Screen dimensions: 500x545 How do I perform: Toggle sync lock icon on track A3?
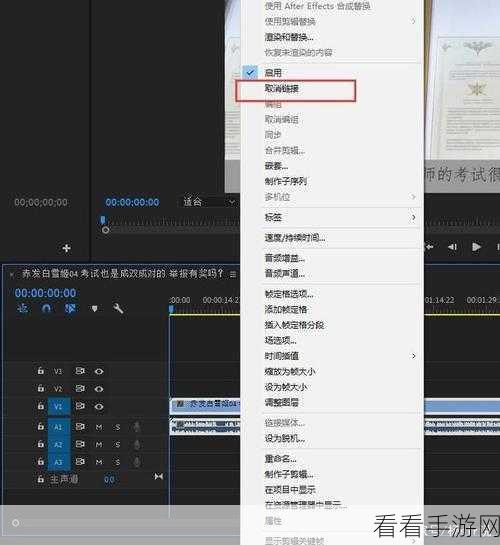80,462
